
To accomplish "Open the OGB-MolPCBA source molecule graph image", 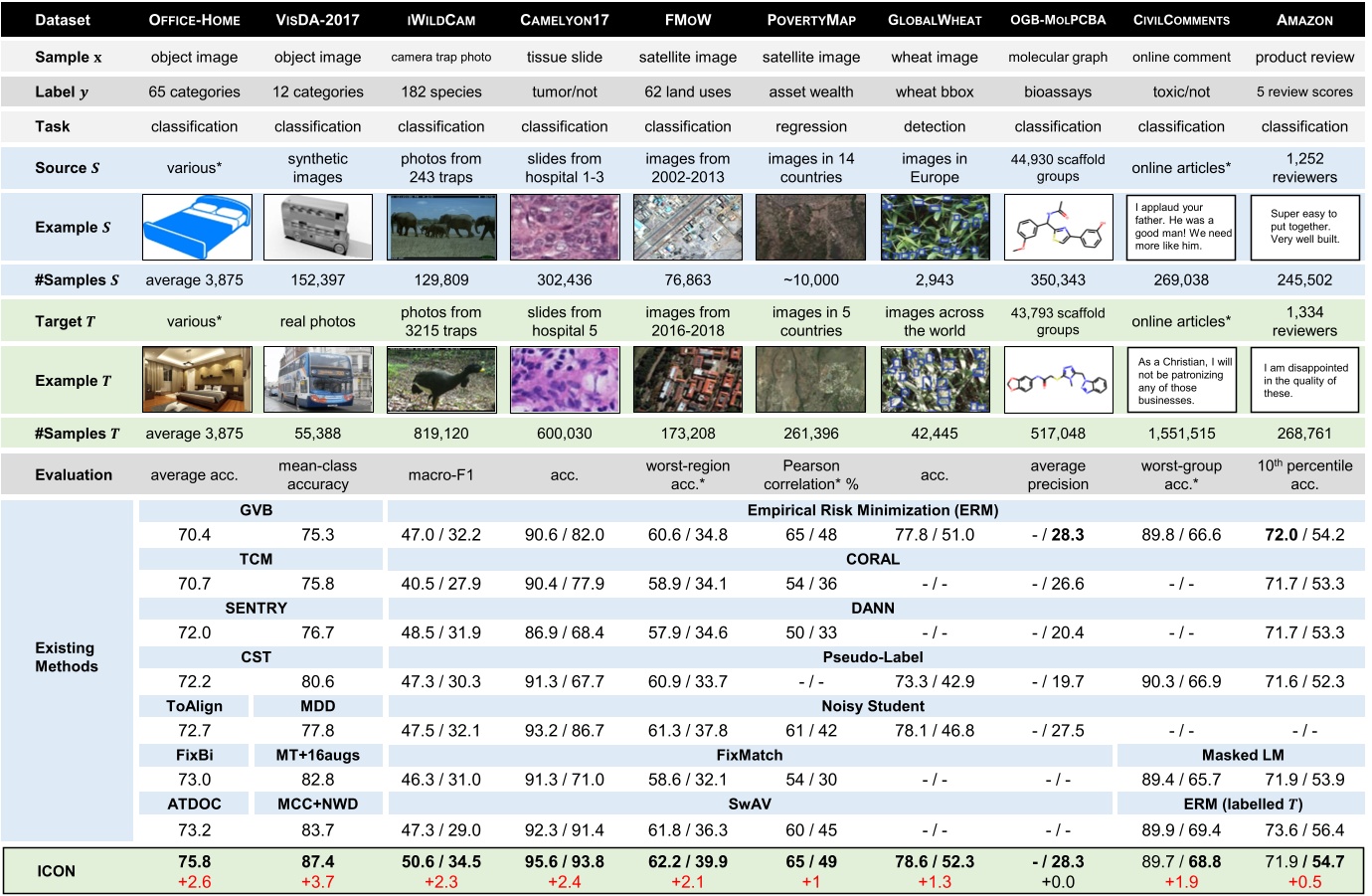I will click(1058, 228).
